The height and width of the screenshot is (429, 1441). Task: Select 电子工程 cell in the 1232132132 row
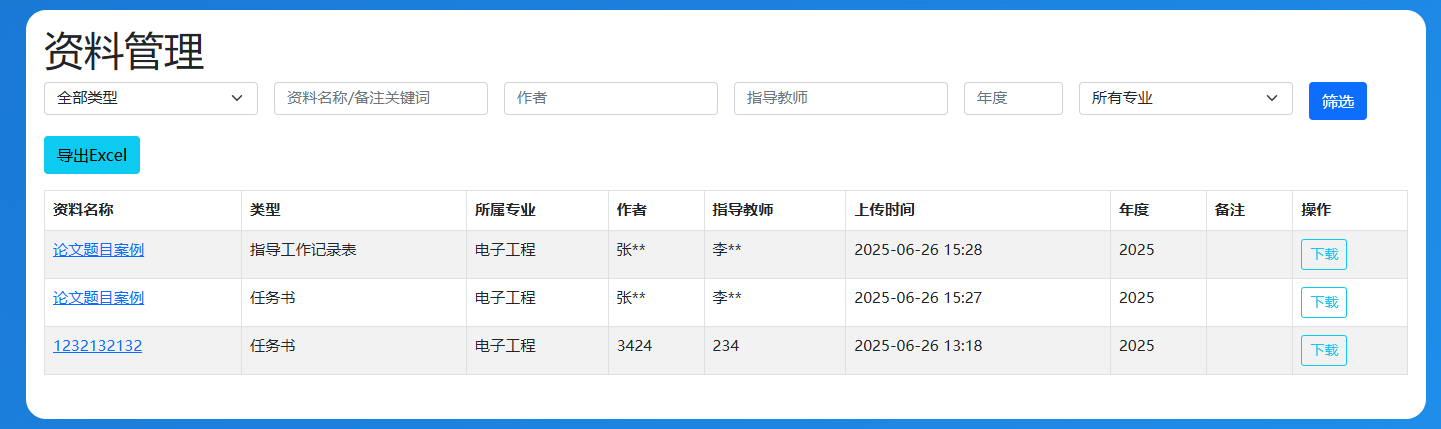tap(537, 350)
